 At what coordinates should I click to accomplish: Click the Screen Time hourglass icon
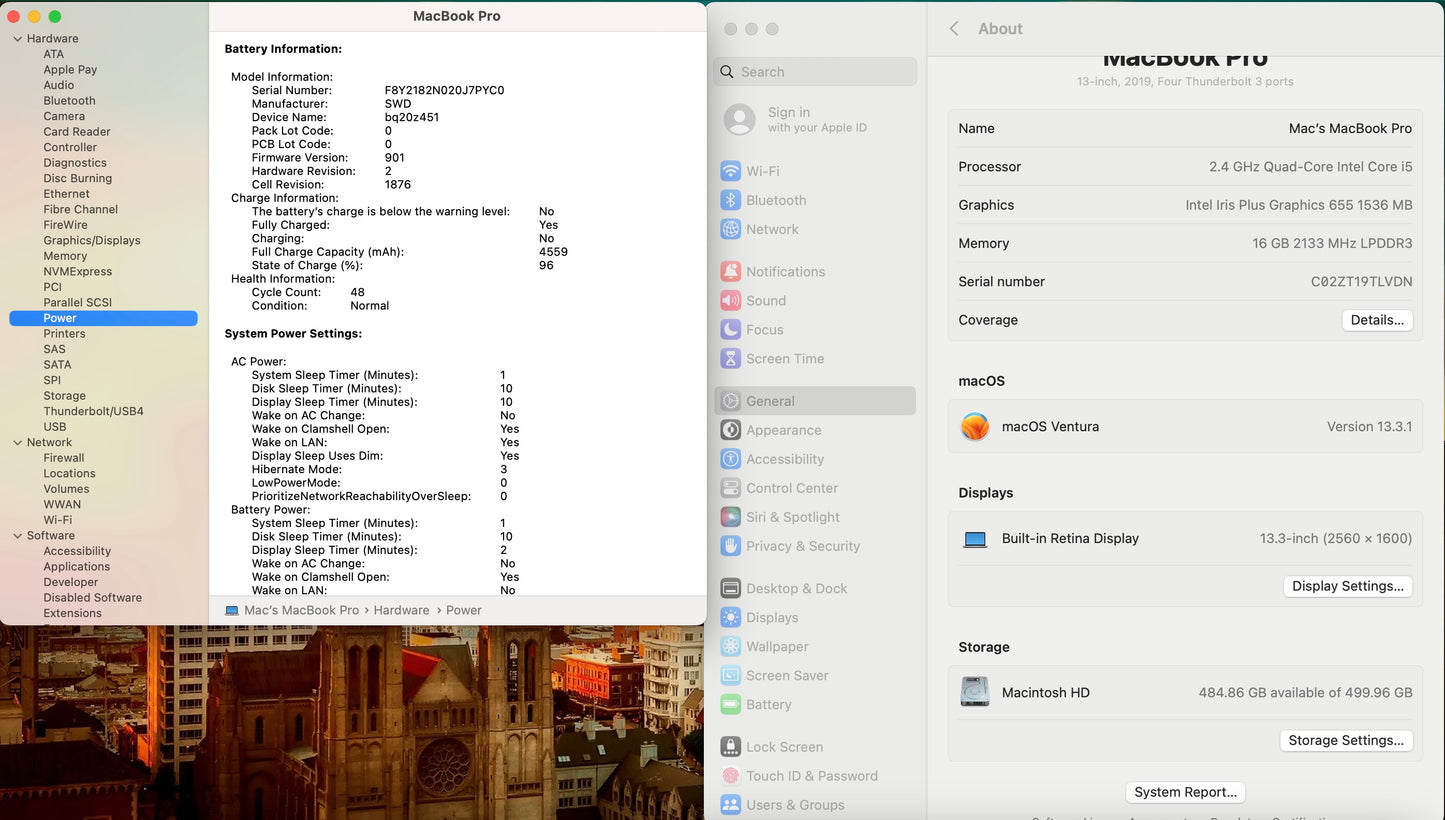(x=731, y=359)
